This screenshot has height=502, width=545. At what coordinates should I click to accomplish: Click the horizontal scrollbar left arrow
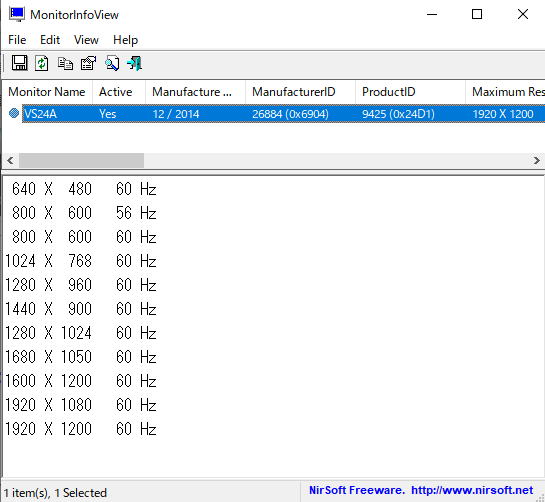coord(10,161)
